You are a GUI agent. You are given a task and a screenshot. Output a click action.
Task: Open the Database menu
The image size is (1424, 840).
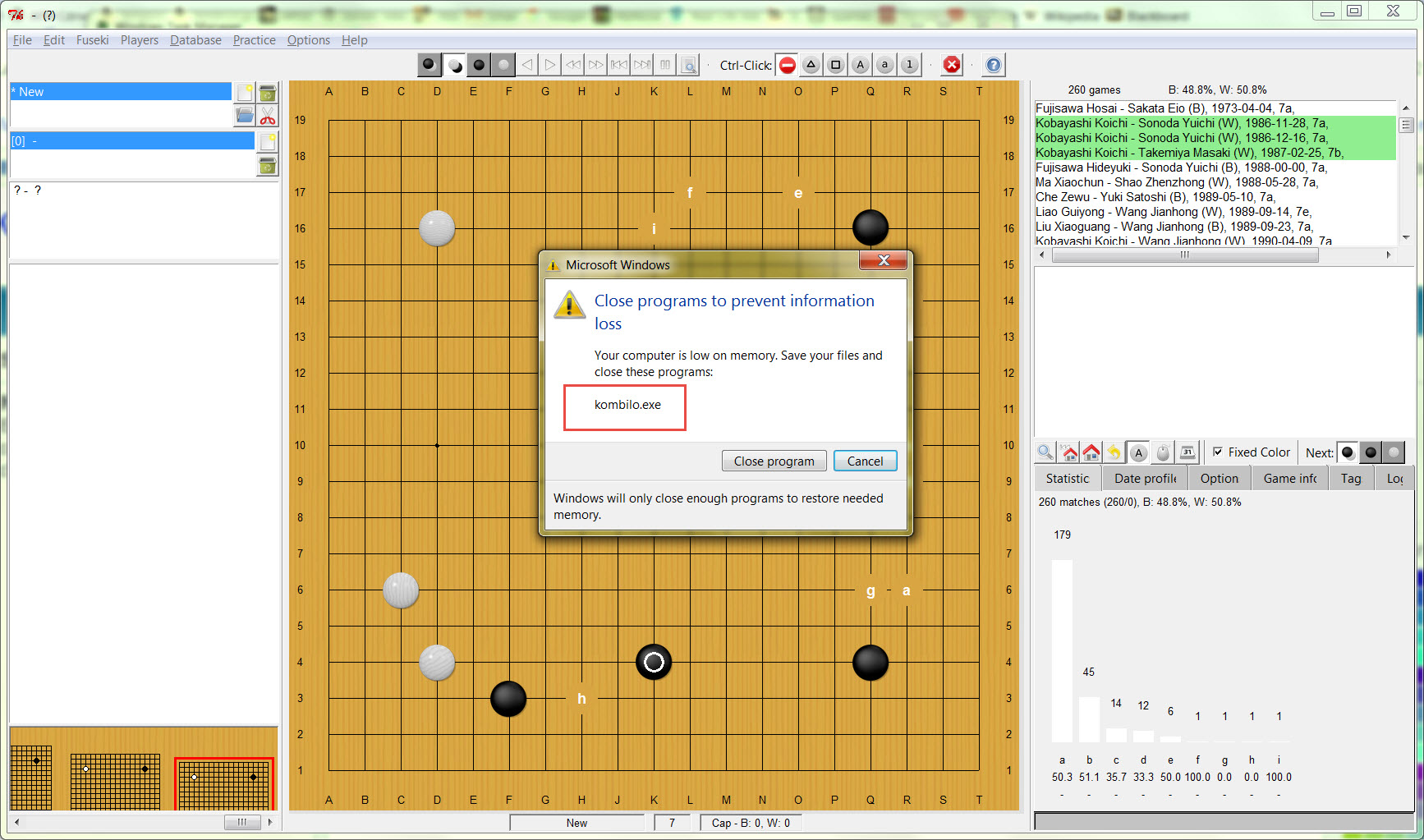[195, 40]
